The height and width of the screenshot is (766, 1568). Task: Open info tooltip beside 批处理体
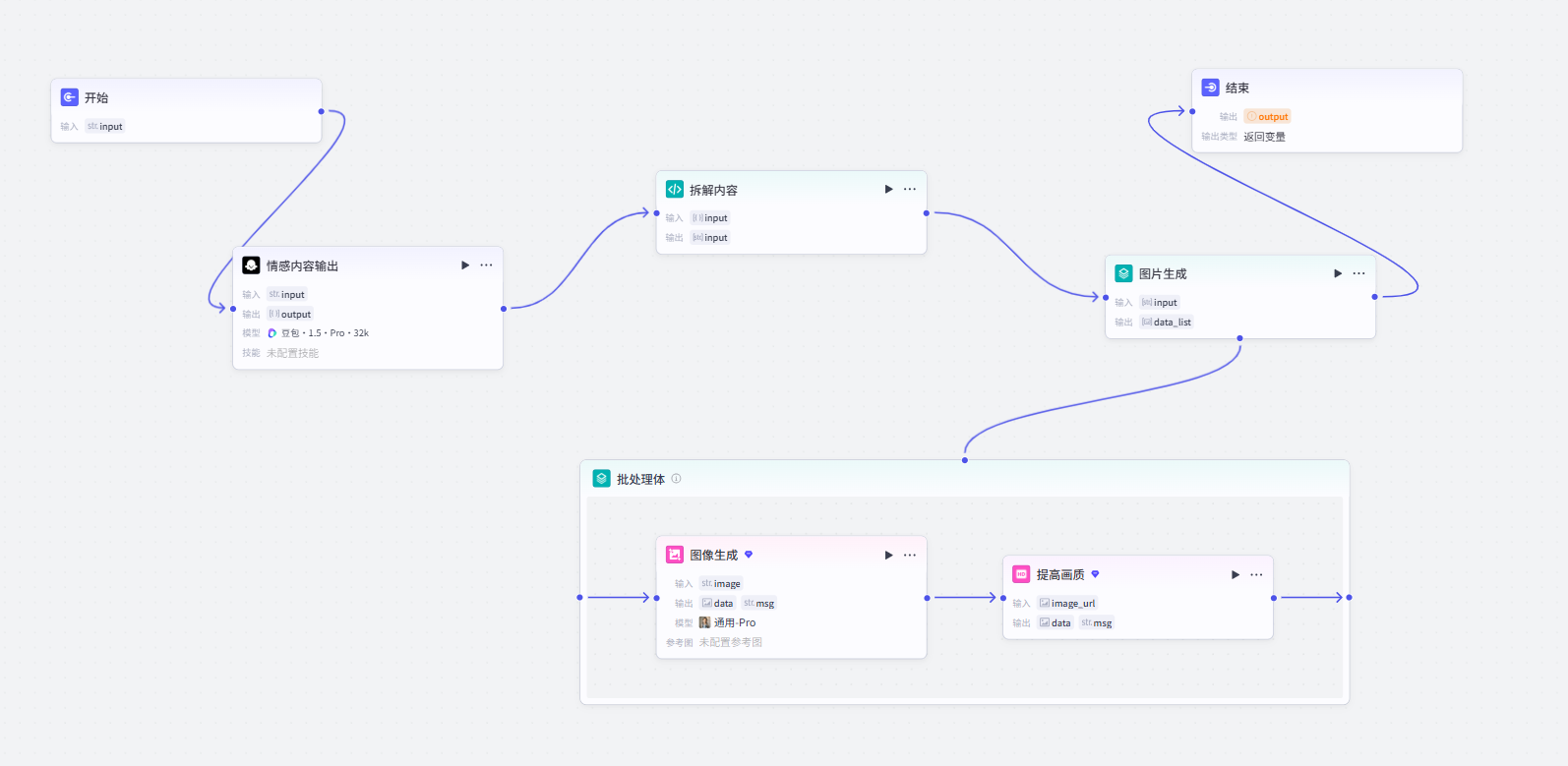click(677, 479)
